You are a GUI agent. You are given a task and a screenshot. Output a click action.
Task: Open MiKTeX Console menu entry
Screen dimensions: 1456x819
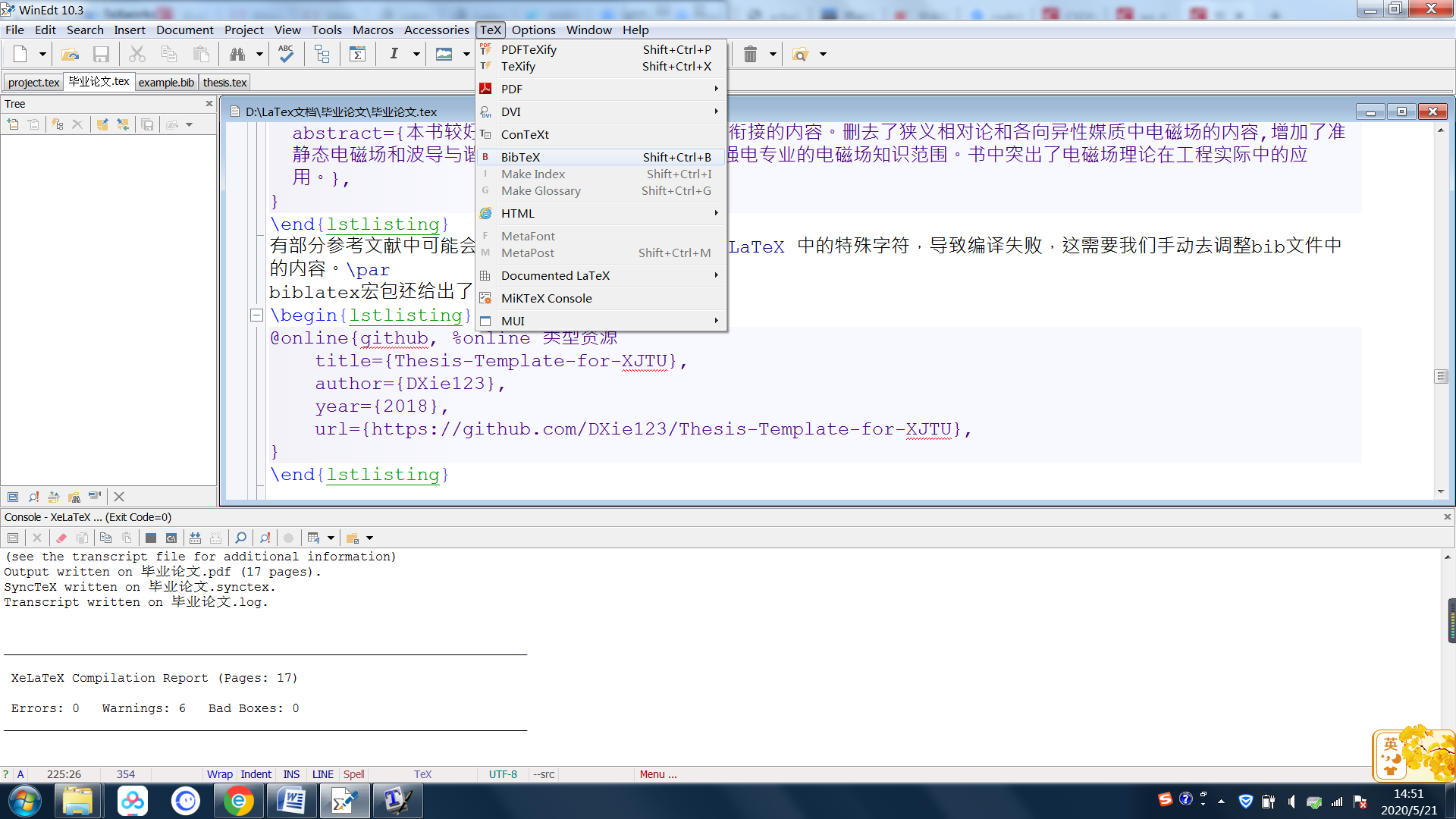click(546, 298)
